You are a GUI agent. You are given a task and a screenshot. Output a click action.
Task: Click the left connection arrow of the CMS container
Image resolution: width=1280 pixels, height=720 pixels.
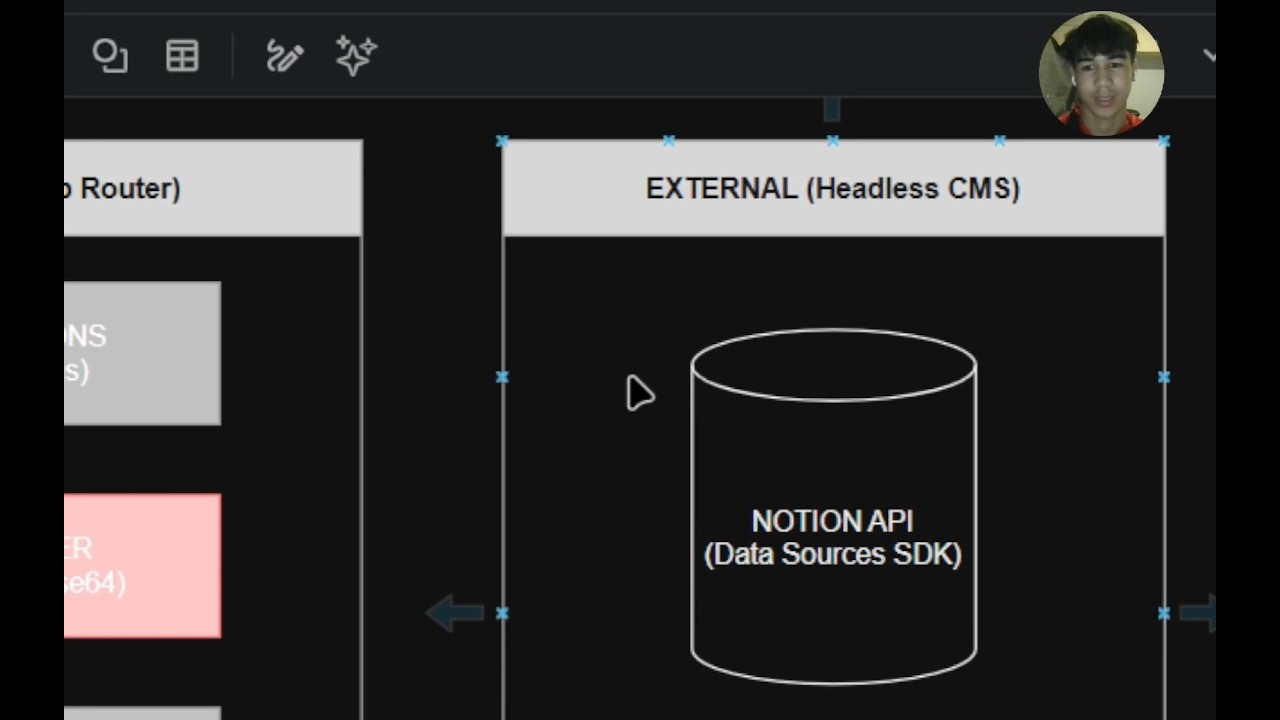tap(455, 613)
